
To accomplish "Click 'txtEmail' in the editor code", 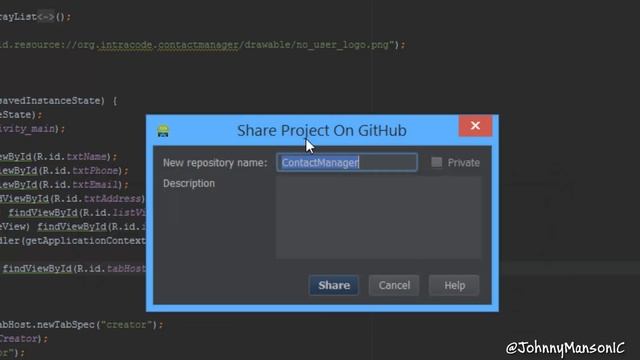I will tap(95, 184).
